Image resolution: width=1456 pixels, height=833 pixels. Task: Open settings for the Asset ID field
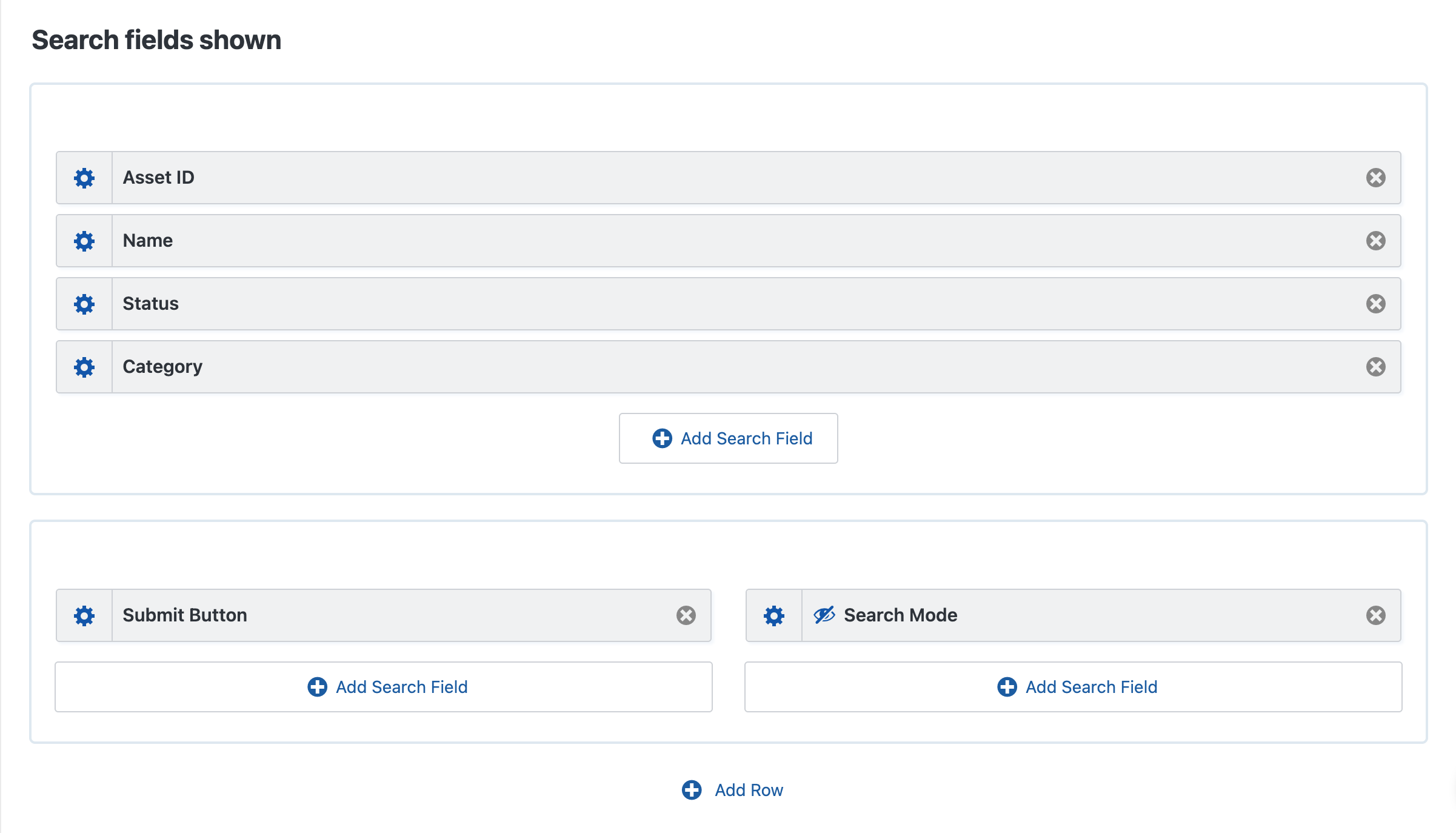(84, 178)
